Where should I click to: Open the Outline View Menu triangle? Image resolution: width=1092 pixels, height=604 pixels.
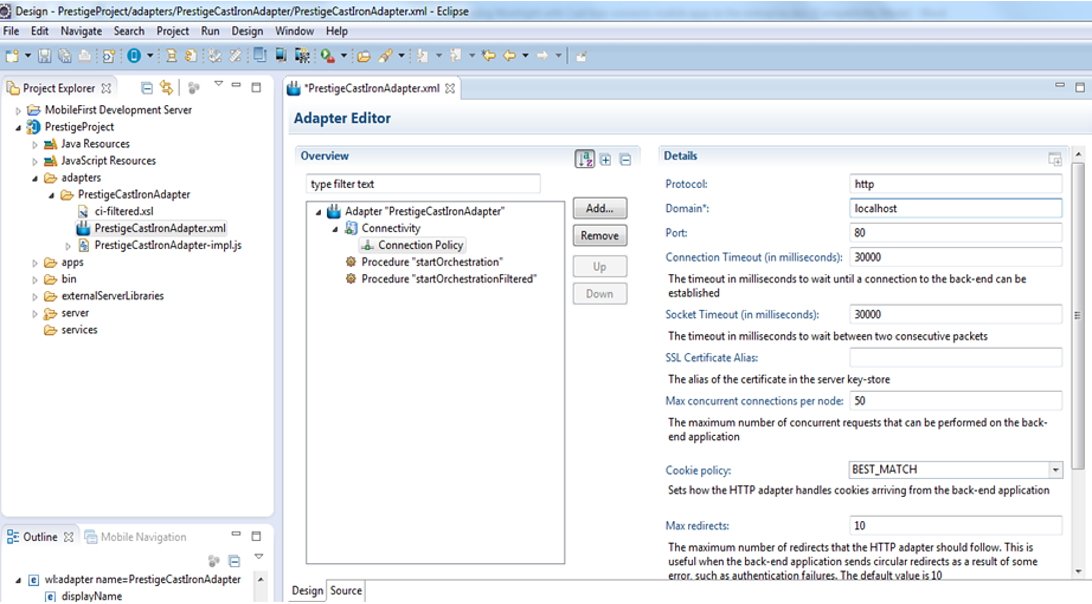[x=258, y=556]
